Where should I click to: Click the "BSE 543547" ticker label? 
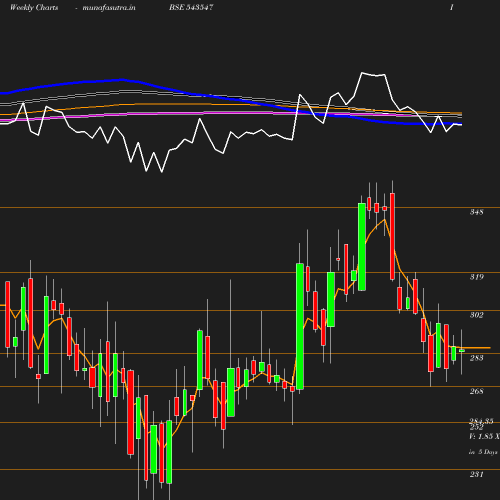(191, 7)
